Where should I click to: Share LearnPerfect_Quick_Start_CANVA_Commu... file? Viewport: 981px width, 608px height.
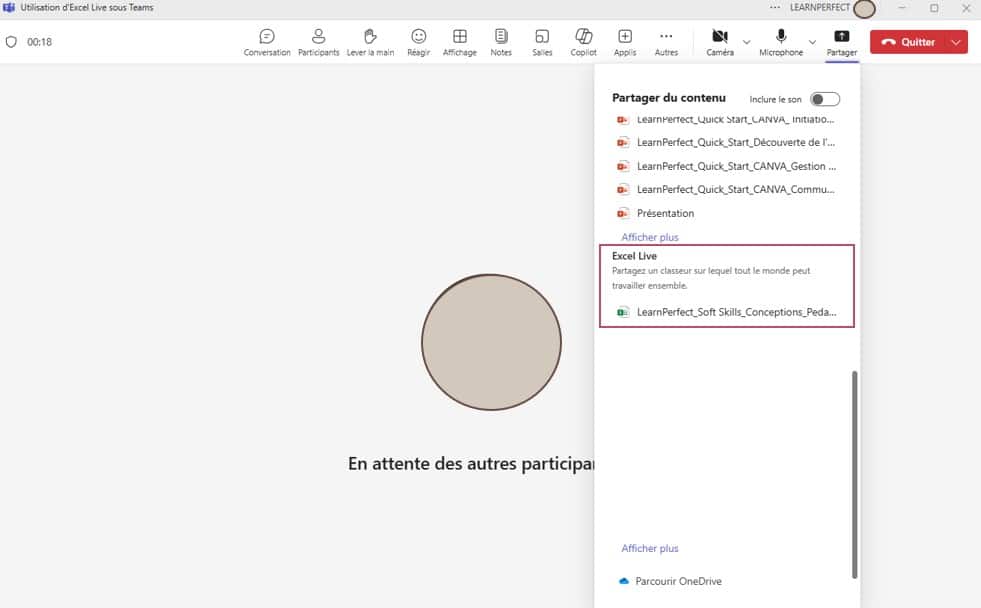726,190
